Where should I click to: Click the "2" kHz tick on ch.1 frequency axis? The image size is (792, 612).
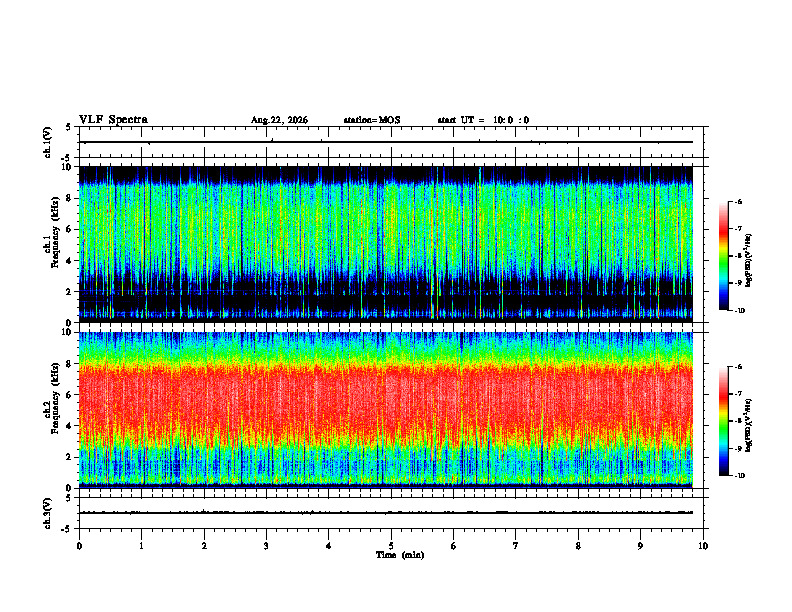click(x=70, y=292)
